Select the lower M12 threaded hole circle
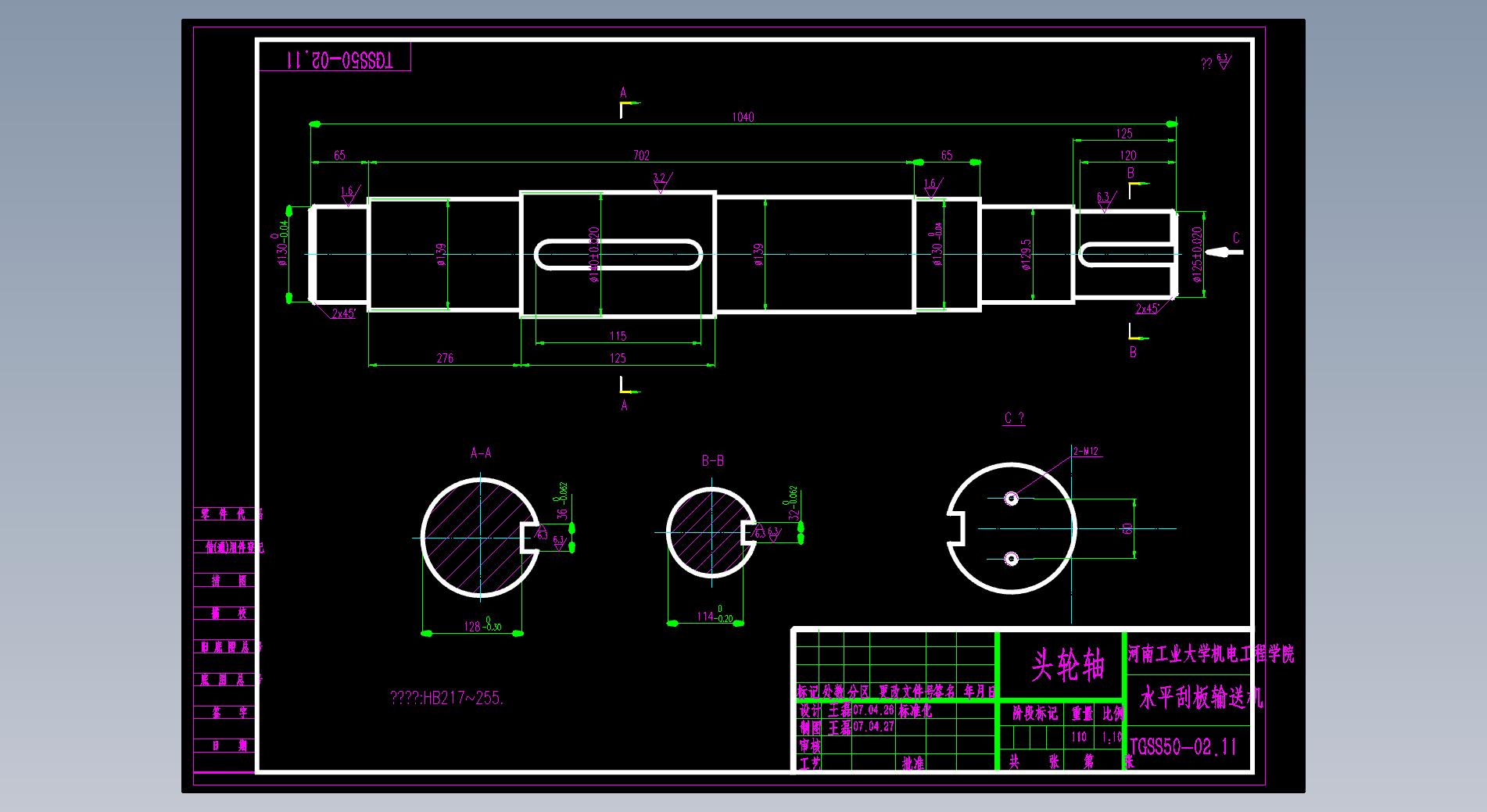The height and width of the screenshot is (812, 1487). (1011, 558)
